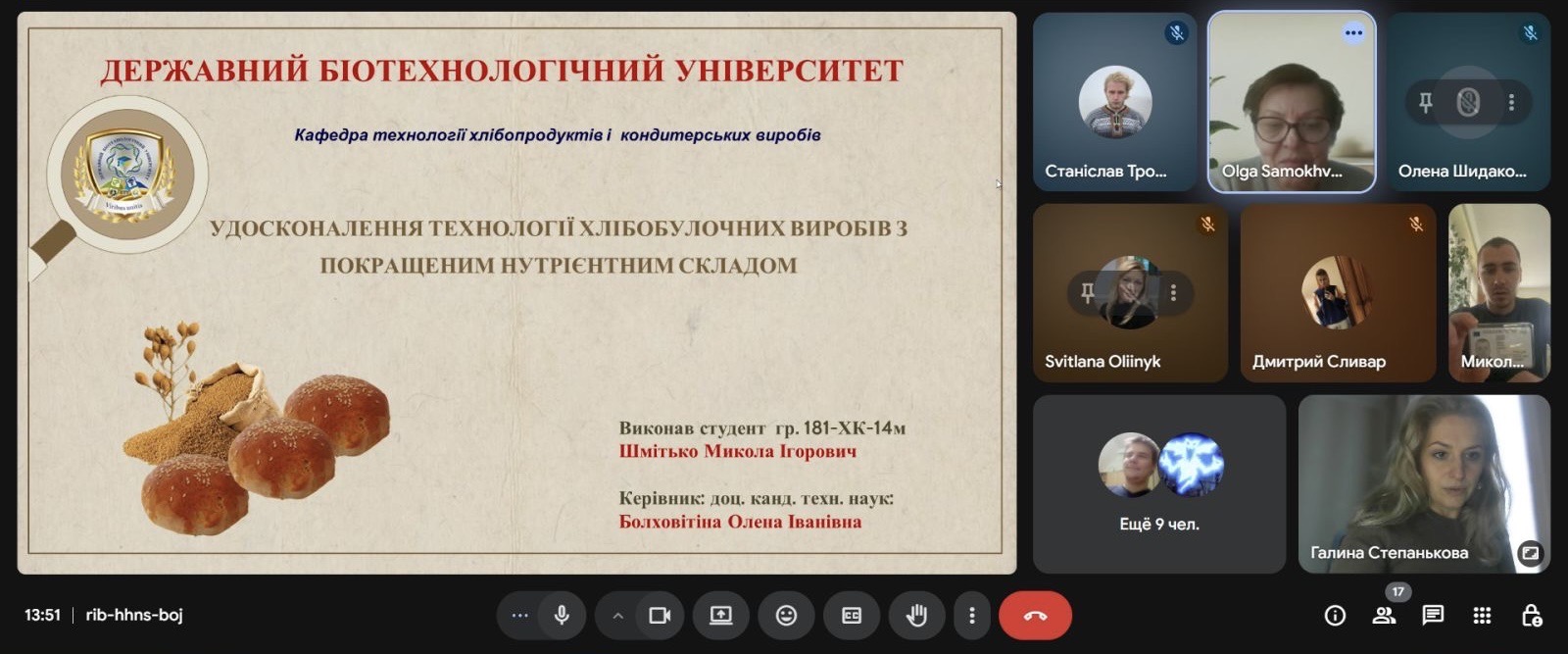Screen dimensions: 1568x654
Task: Click the present screen icon
Action: pyautogui.click(x=720, y=616)
